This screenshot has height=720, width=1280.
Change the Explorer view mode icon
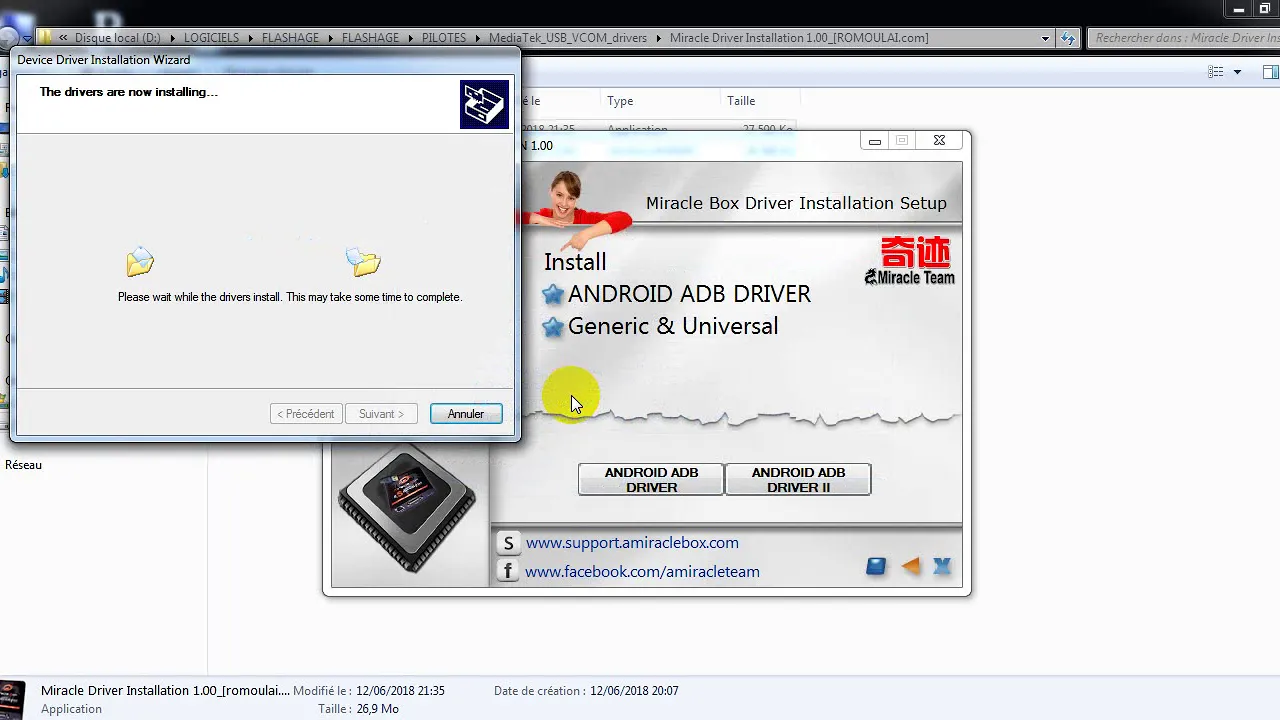(x=1216, y=72)
